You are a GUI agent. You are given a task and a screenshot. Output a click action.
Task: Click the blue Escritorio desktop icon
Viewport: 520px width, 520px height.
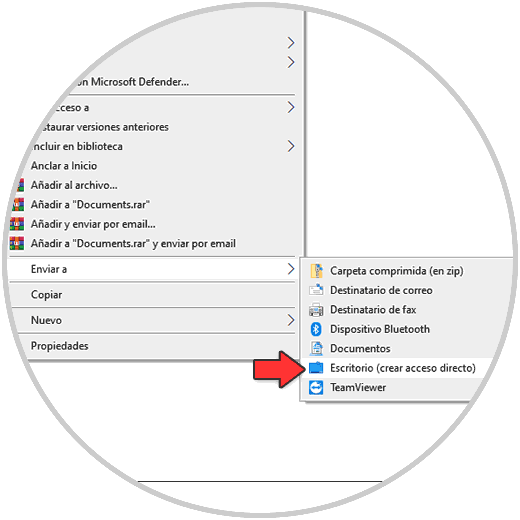click(x=316, y=368)
